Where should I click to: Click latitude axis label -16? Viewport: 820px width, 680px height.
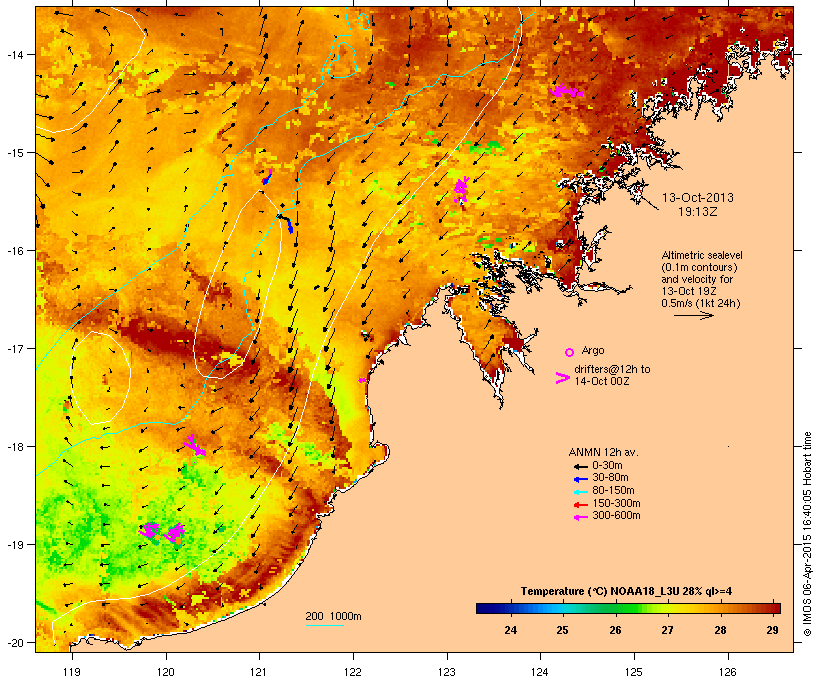click(14, 251)
